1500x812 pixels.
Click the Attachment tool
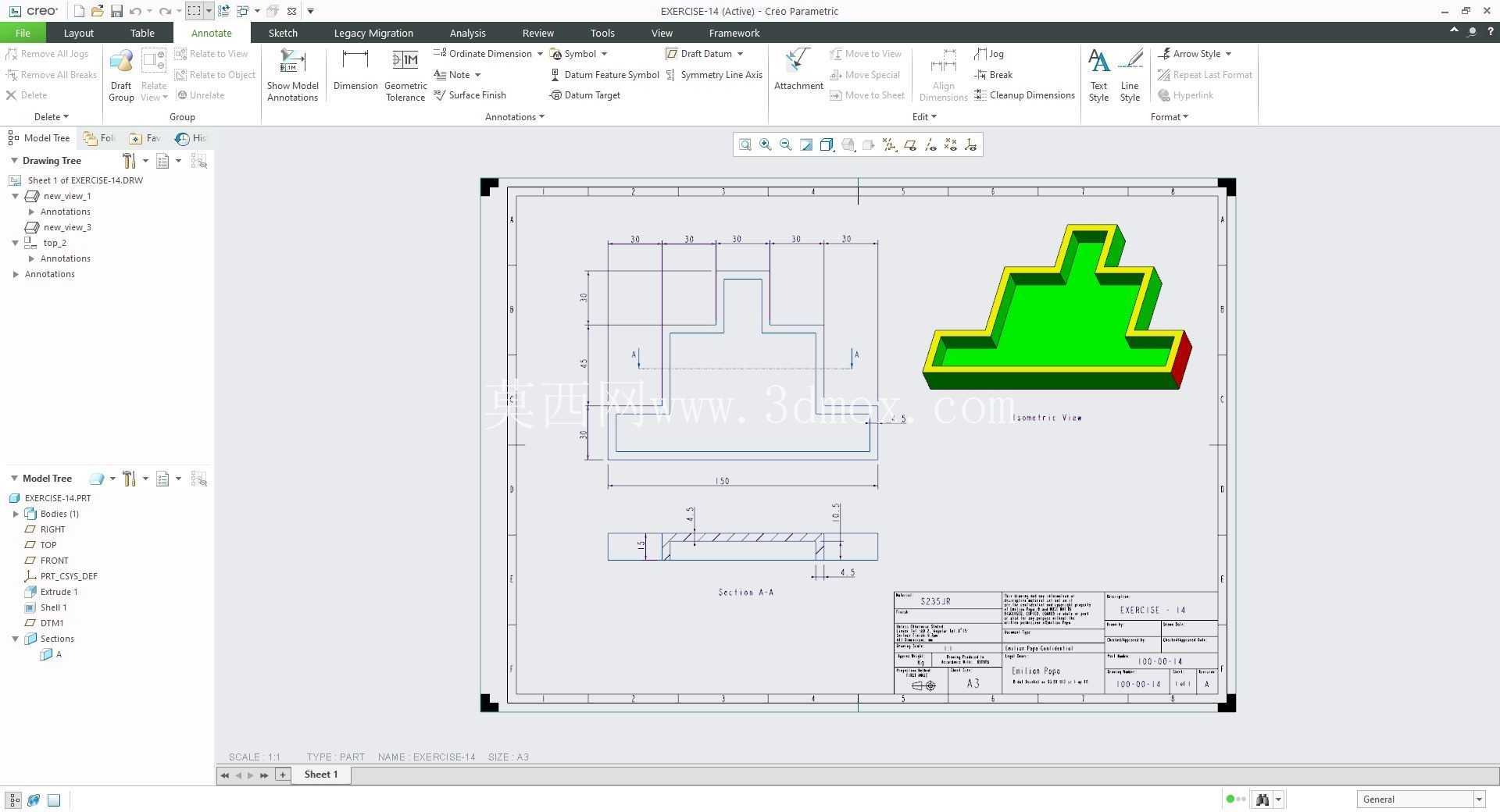[x=798, y=70]
